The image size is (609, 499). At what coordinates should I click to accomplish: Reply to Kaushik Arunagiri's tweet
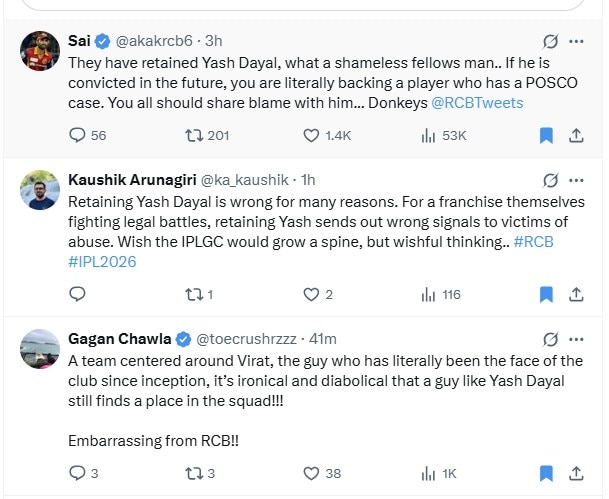[77, 294]
